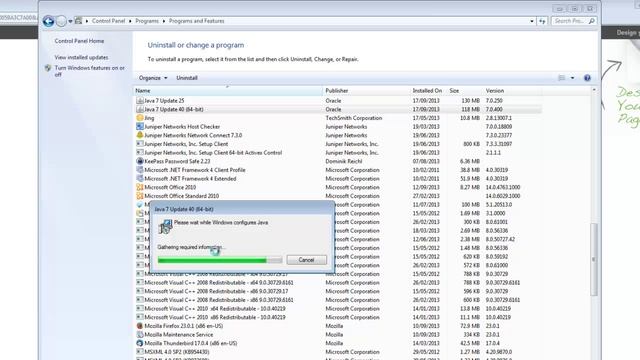Click Juniper Networks Host Checker icon

[140, 127]
